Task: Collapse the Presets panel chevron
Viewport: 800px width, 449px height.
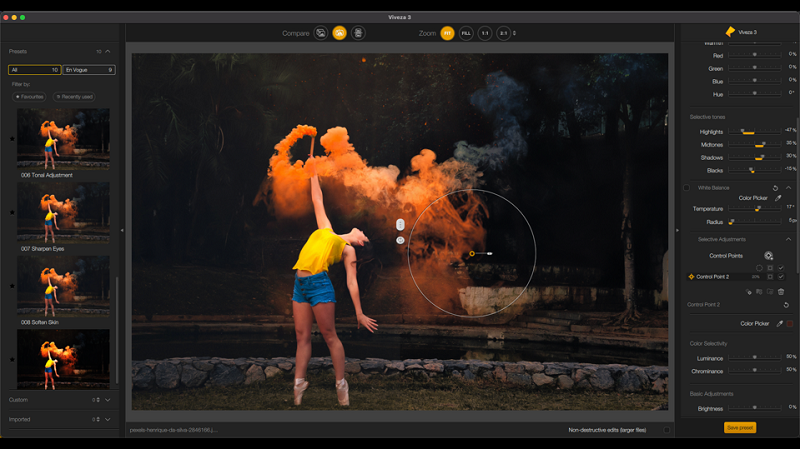Action: pyautogui.click(x=108, y=51)
